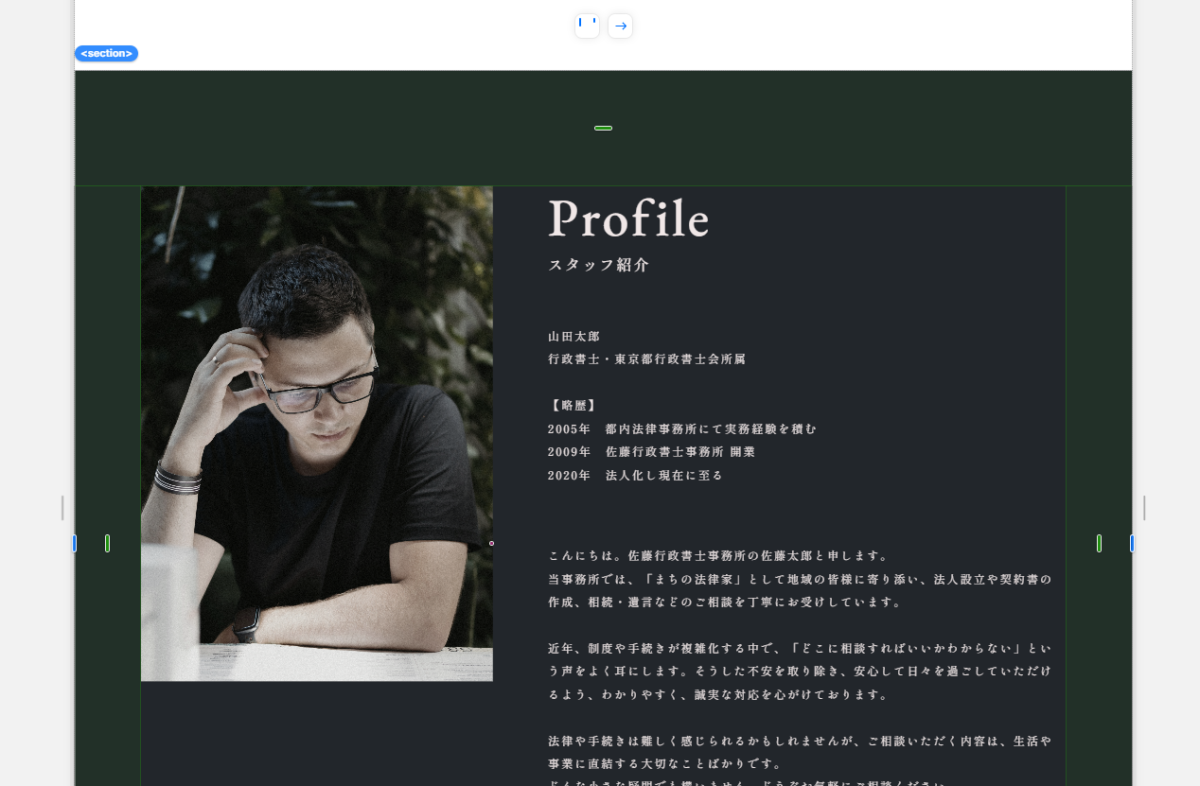1200x786 pixels.
Task: Click the right green padding handle
Action: click(x=1099, y=543)
